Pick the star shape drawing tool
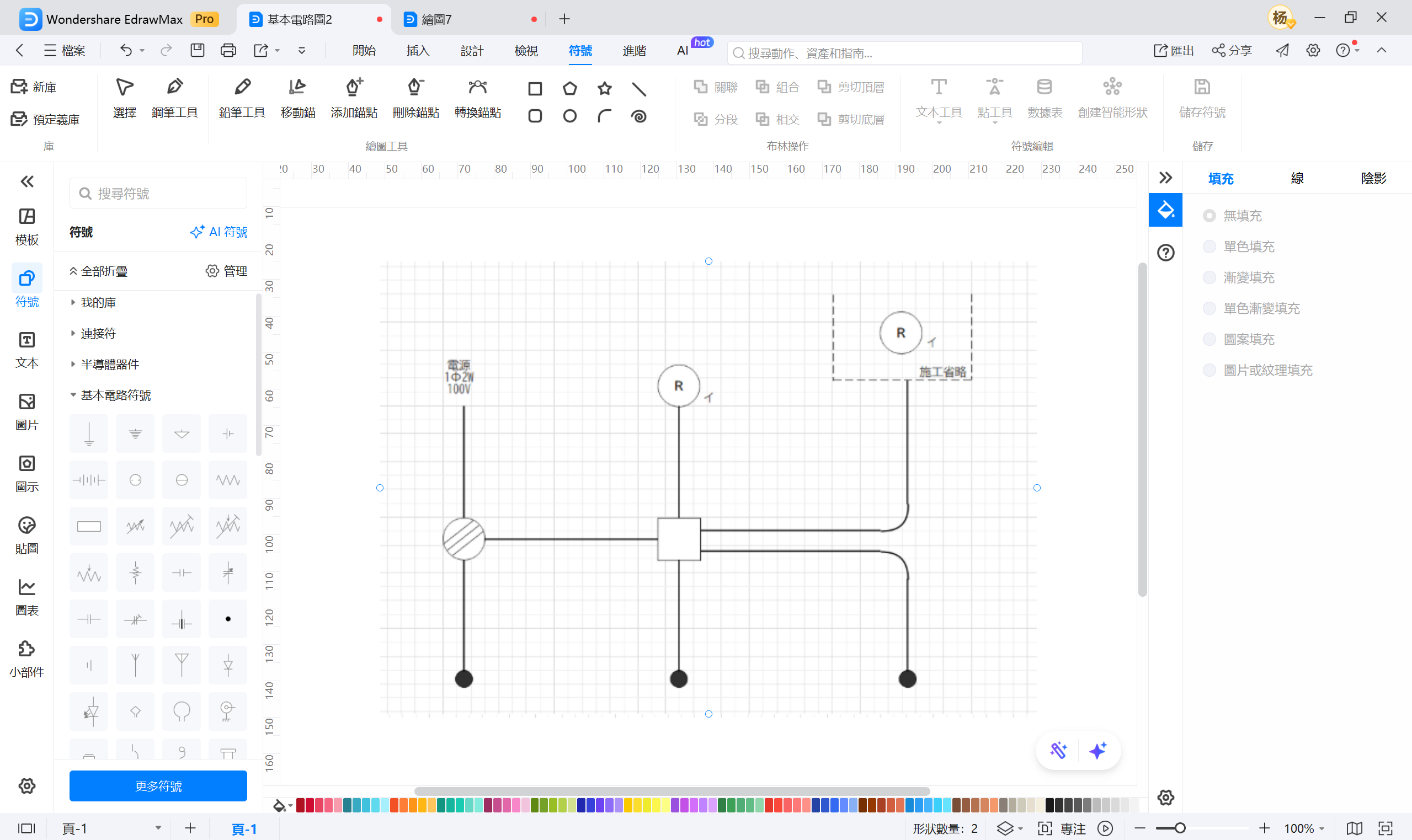This screenshot has height=840, width=1412. 604,88
